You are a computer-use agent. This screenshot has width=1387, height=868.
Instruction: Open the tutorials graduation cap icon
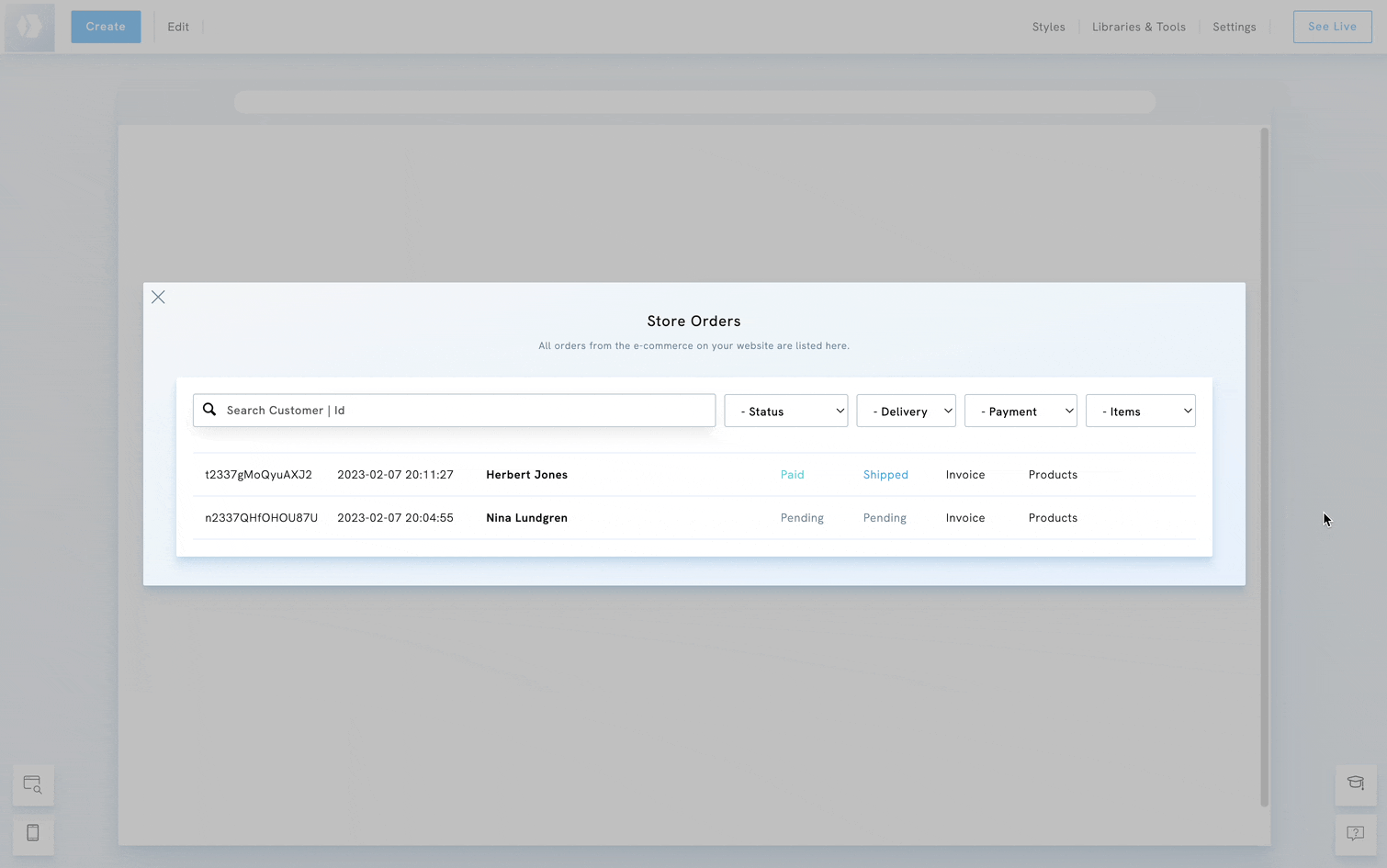click(1355, 784)
